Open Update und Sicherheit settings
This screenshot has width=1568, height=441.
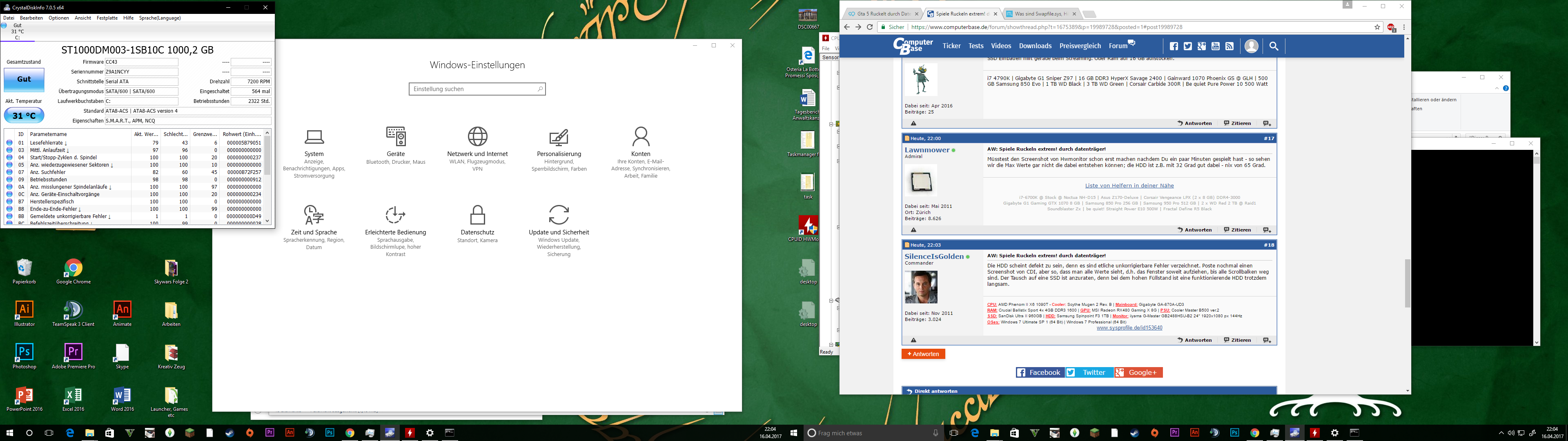click(559, 222)
